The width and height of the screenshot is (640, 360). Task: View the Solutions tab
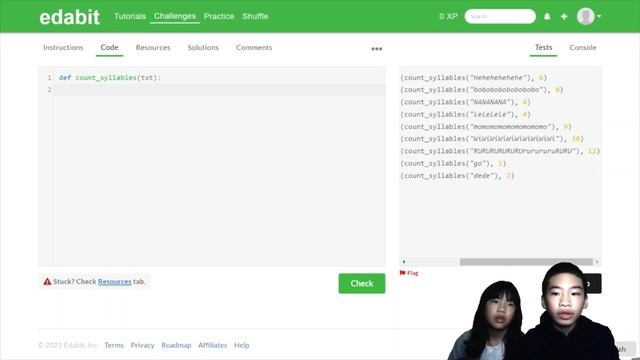203,47
